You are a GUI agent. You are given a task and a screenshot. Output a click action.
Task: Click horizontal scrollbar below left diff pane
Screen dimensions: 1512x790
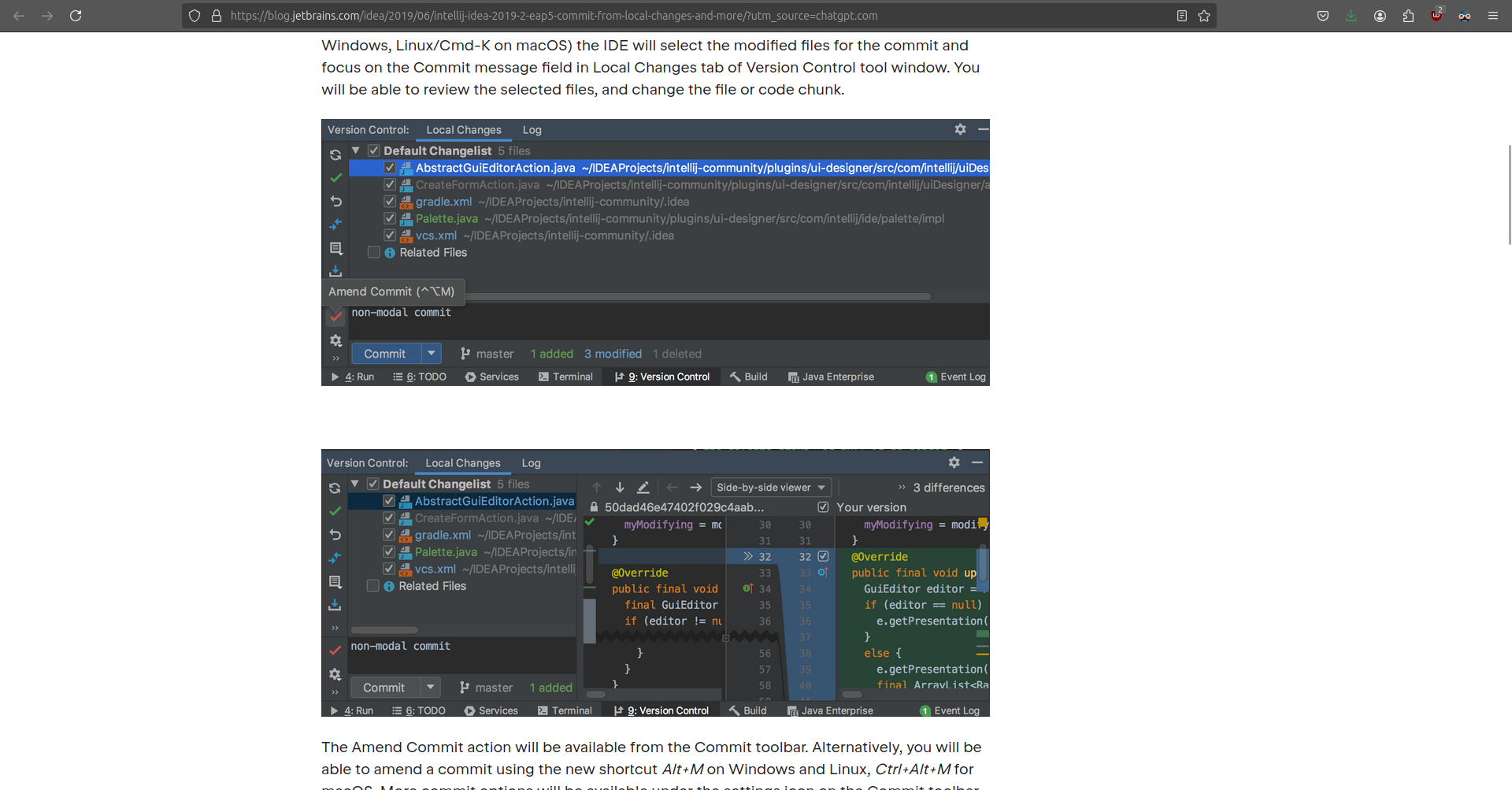tap(596, 695)
